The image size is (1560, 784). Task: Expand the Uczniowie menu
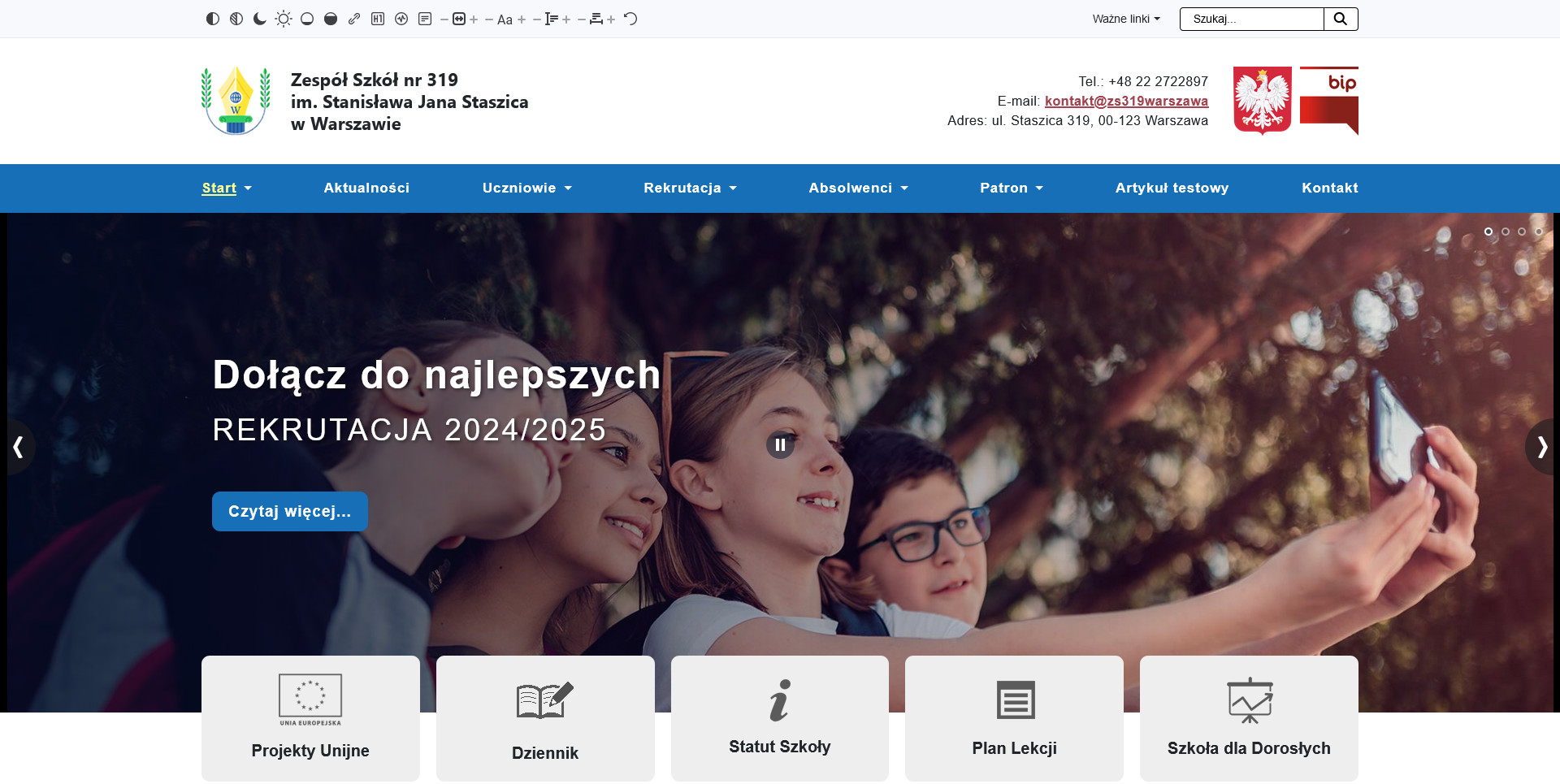pyautogui.click(x=526, y=188)
